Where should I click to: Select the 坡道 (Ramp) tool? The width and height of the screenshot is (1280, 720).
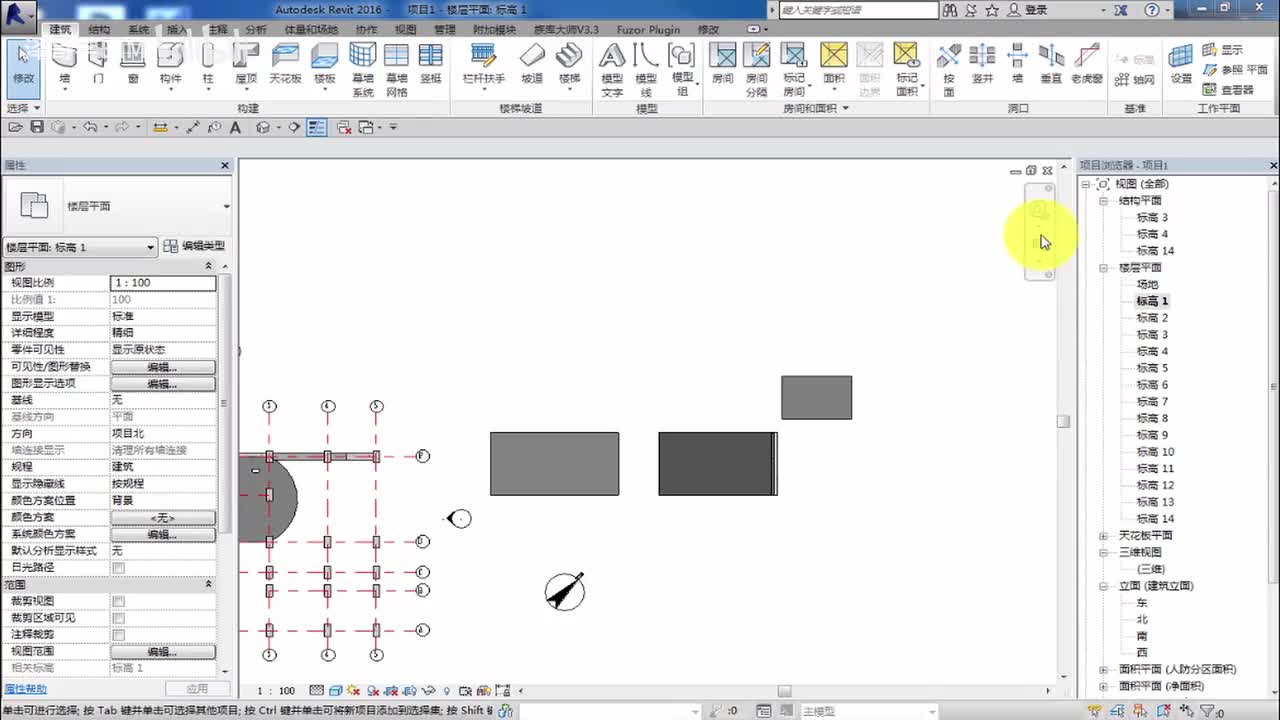pyautogui.click(x=532, y=63)
